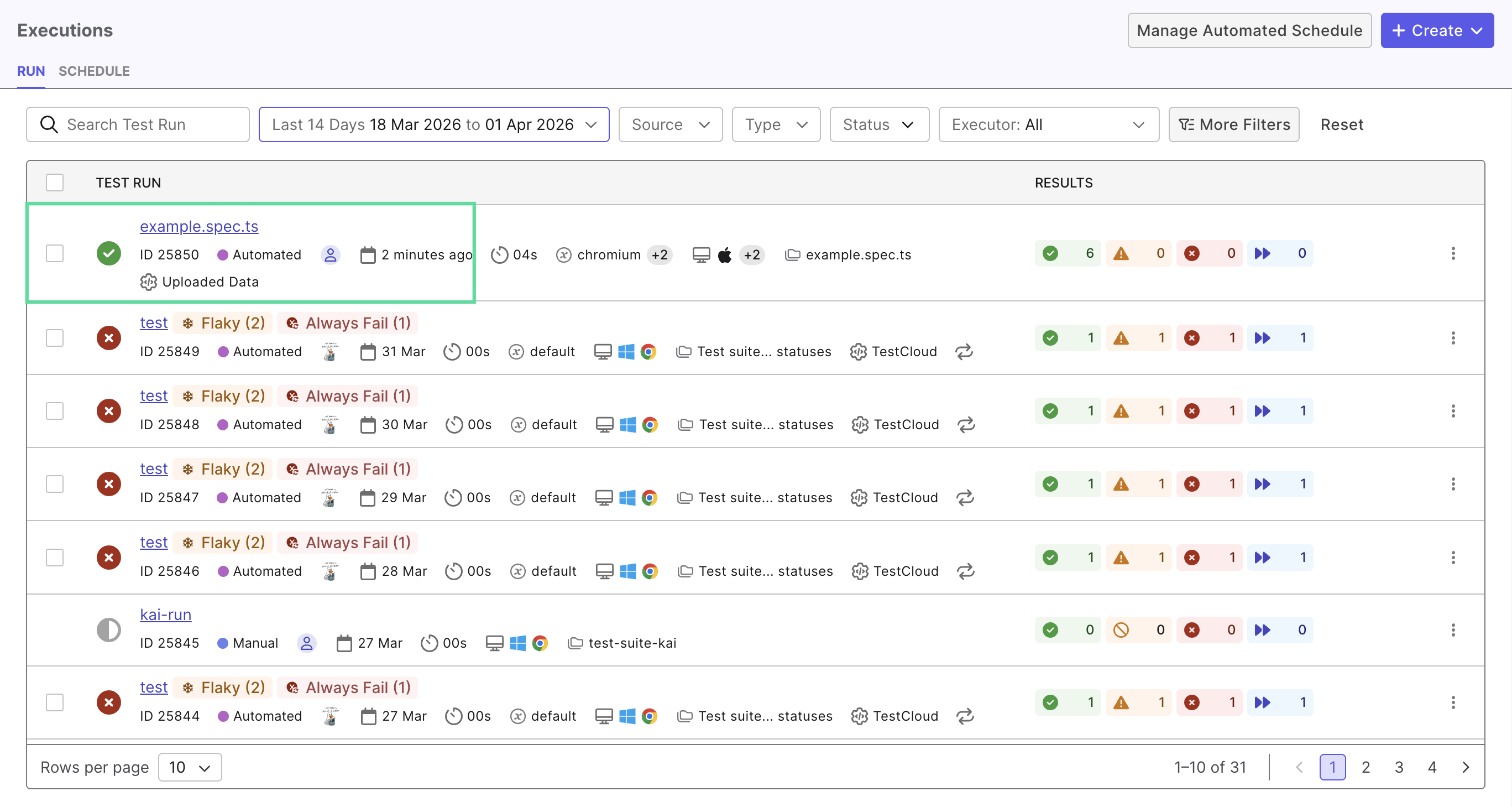Click user avatar icon on kai-run row
The width and height of the screenshot is (1512, 807).
[306, 643]
